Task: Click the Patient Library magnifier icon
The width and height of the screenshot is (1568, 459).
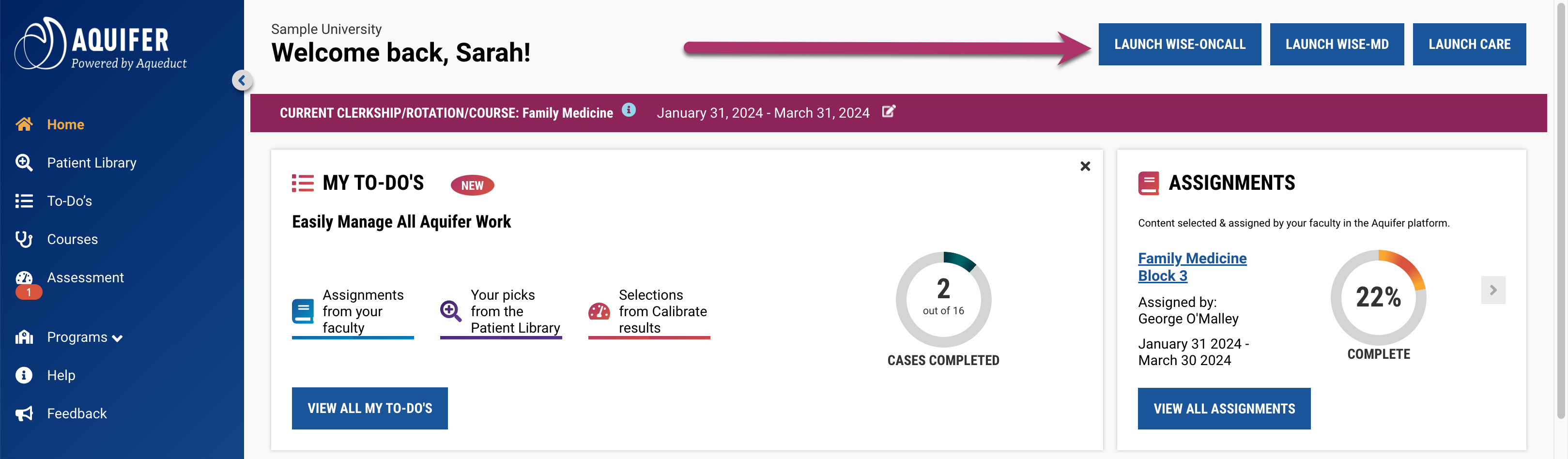Action: [x=24, y=163]
